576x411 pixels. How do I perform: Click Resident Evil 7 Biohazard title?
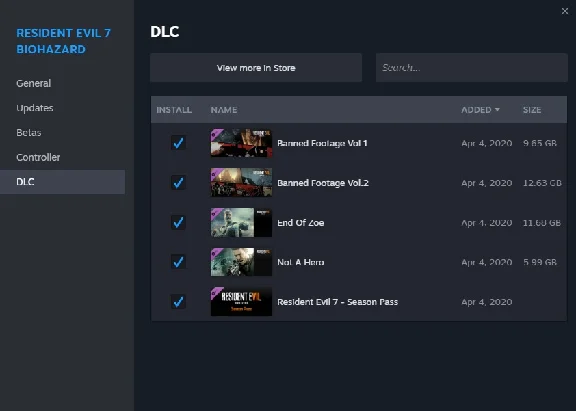coord(64,41)
